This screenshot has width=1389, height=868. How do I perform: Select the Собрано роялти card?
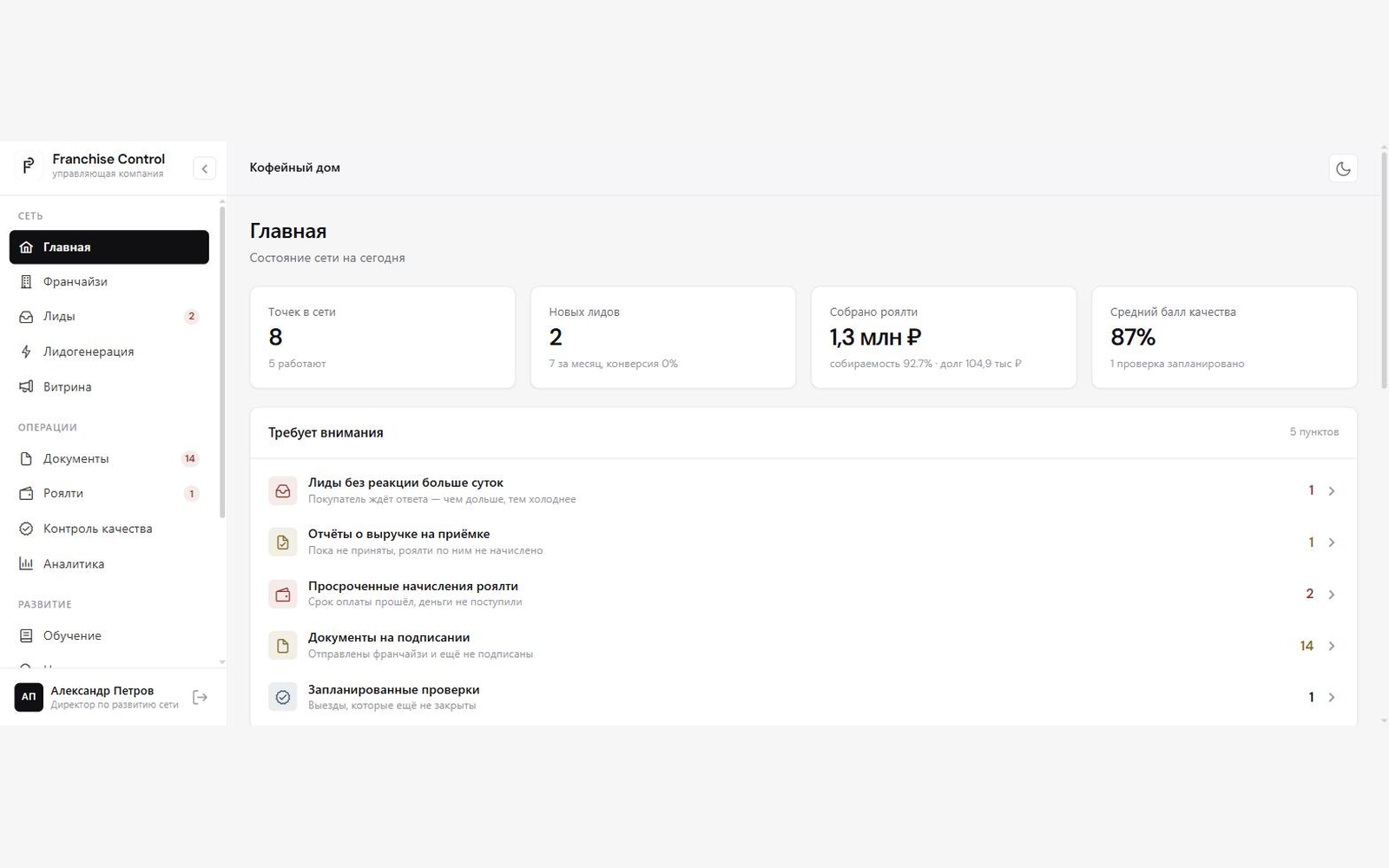pos(944,338)
